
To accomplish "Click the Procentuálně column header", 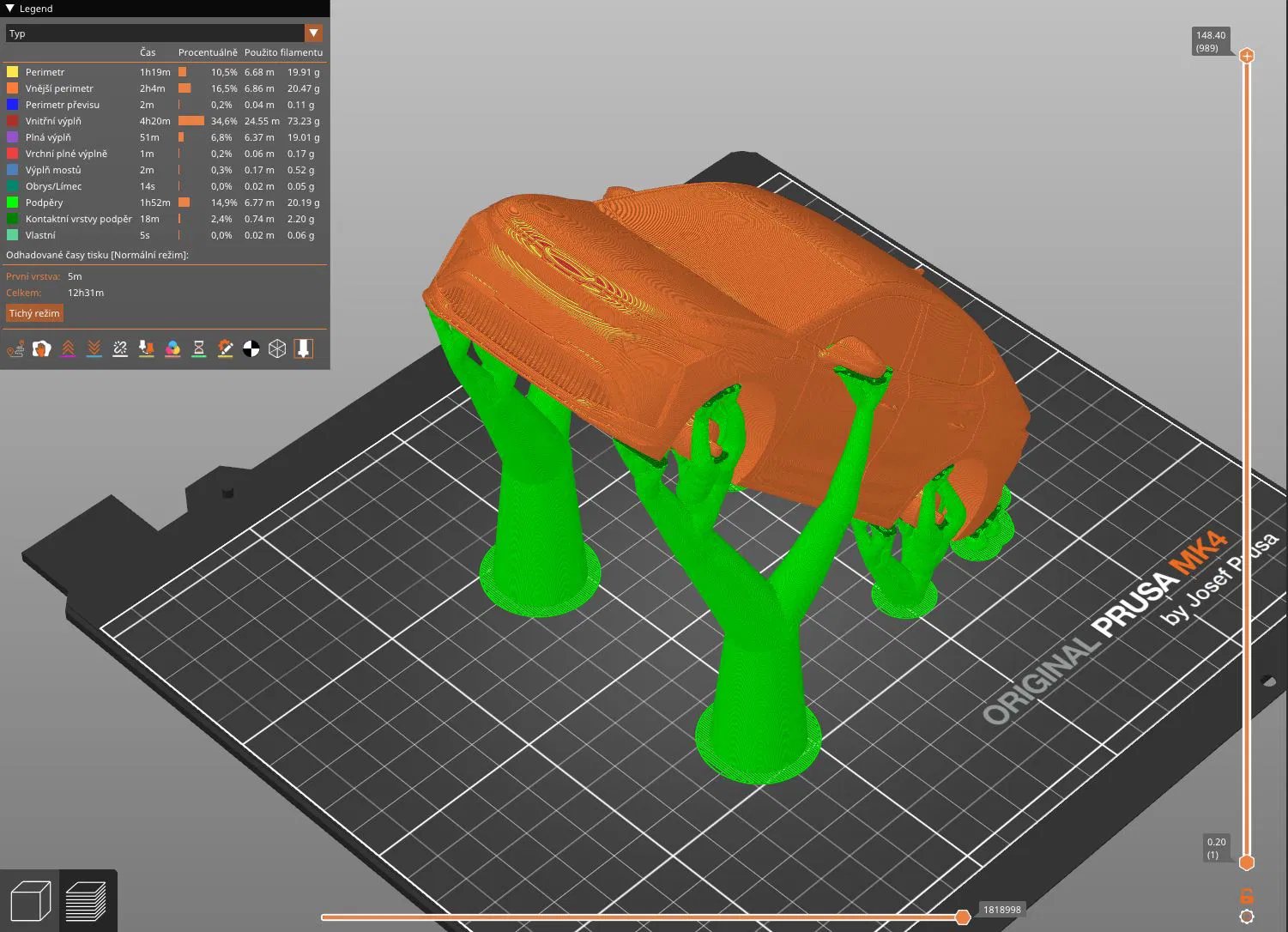I will (x=208, y=52).
